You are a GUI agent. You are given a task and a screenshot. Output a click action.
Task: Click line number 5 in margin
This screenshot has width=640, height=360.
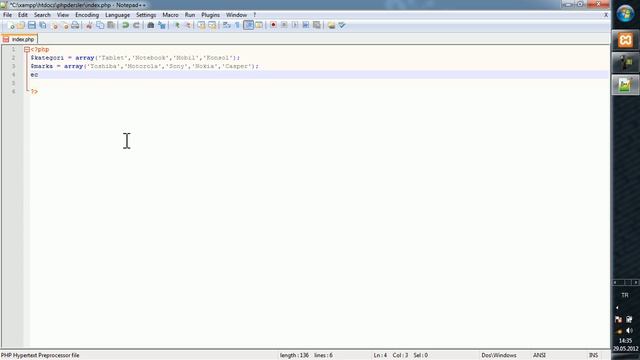[13, 83]
